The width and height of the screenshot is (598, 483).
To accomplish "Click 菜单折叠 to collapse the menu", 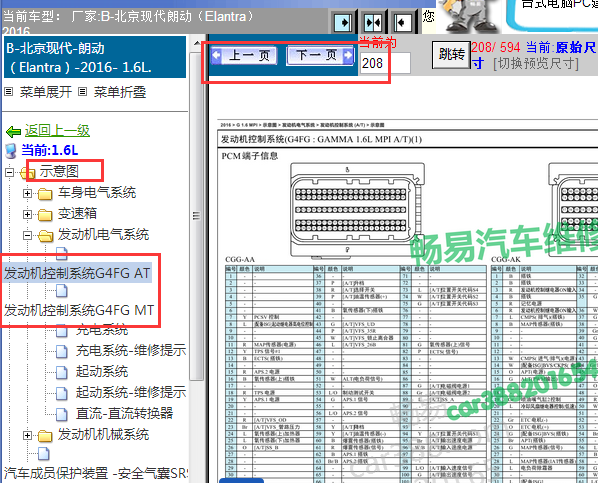I will coord(120,92).
